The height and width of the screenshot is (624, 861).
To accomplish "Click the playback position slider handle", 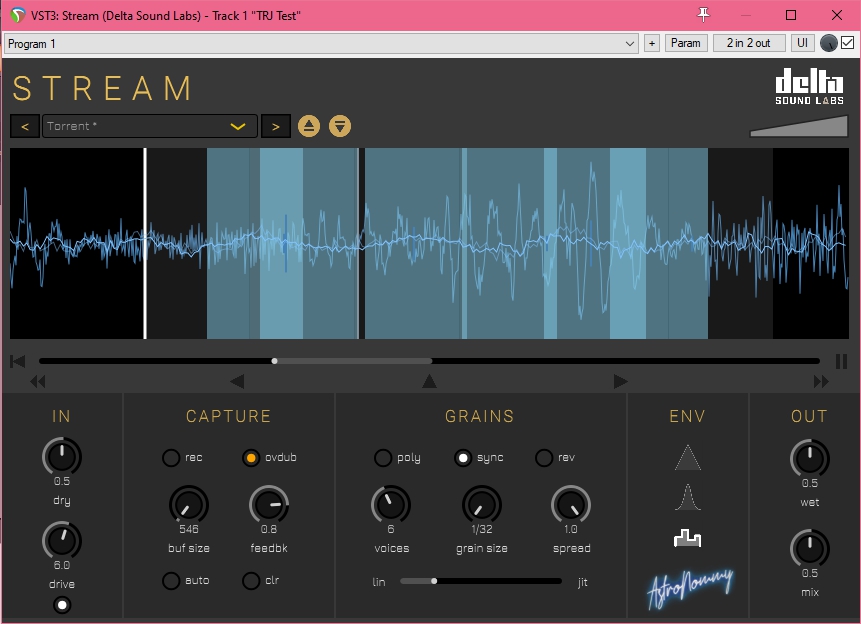I will [275, 361].
